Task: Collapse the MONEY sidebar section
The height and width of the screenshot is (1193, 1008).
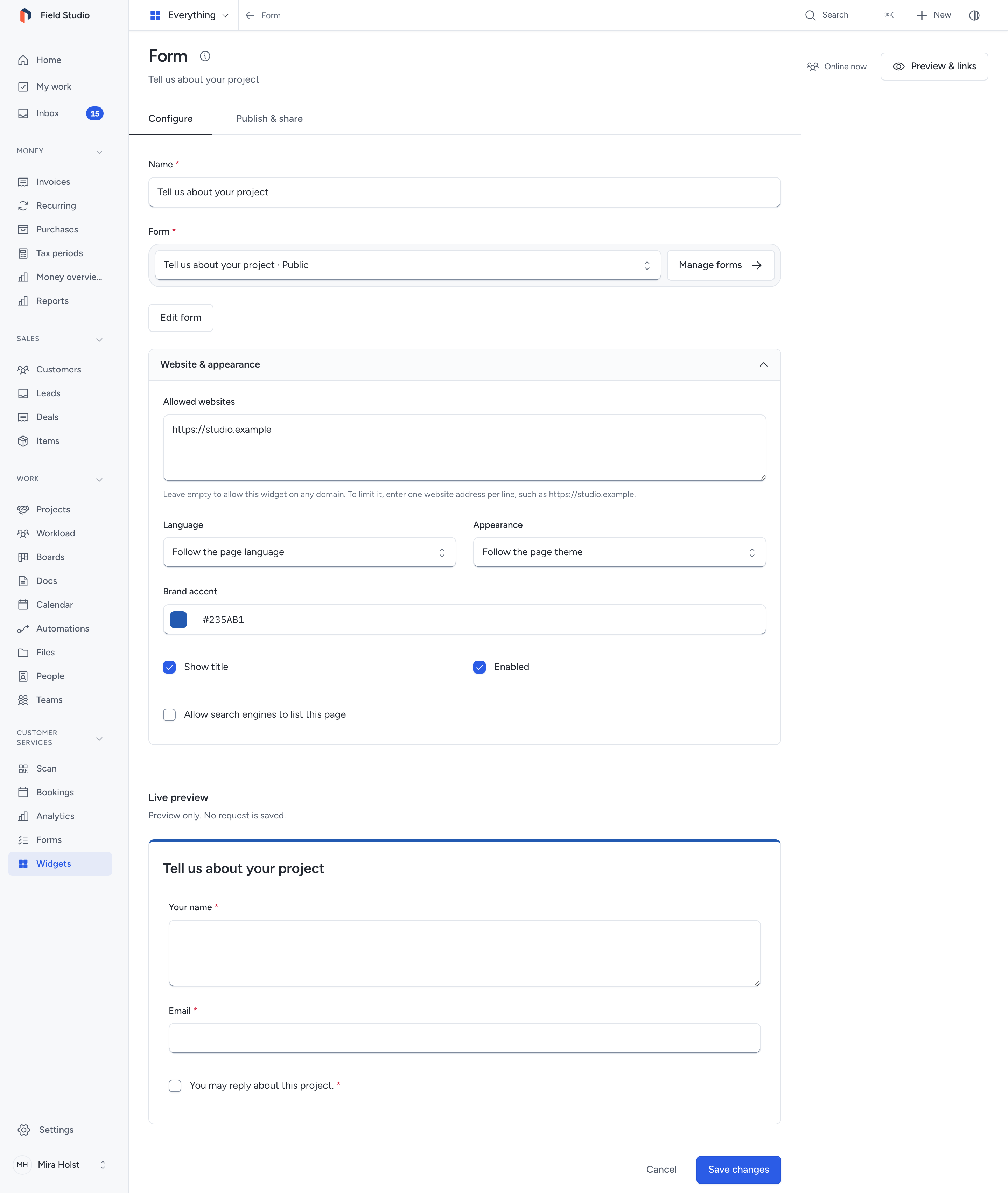Action: (x=99, y=152)
